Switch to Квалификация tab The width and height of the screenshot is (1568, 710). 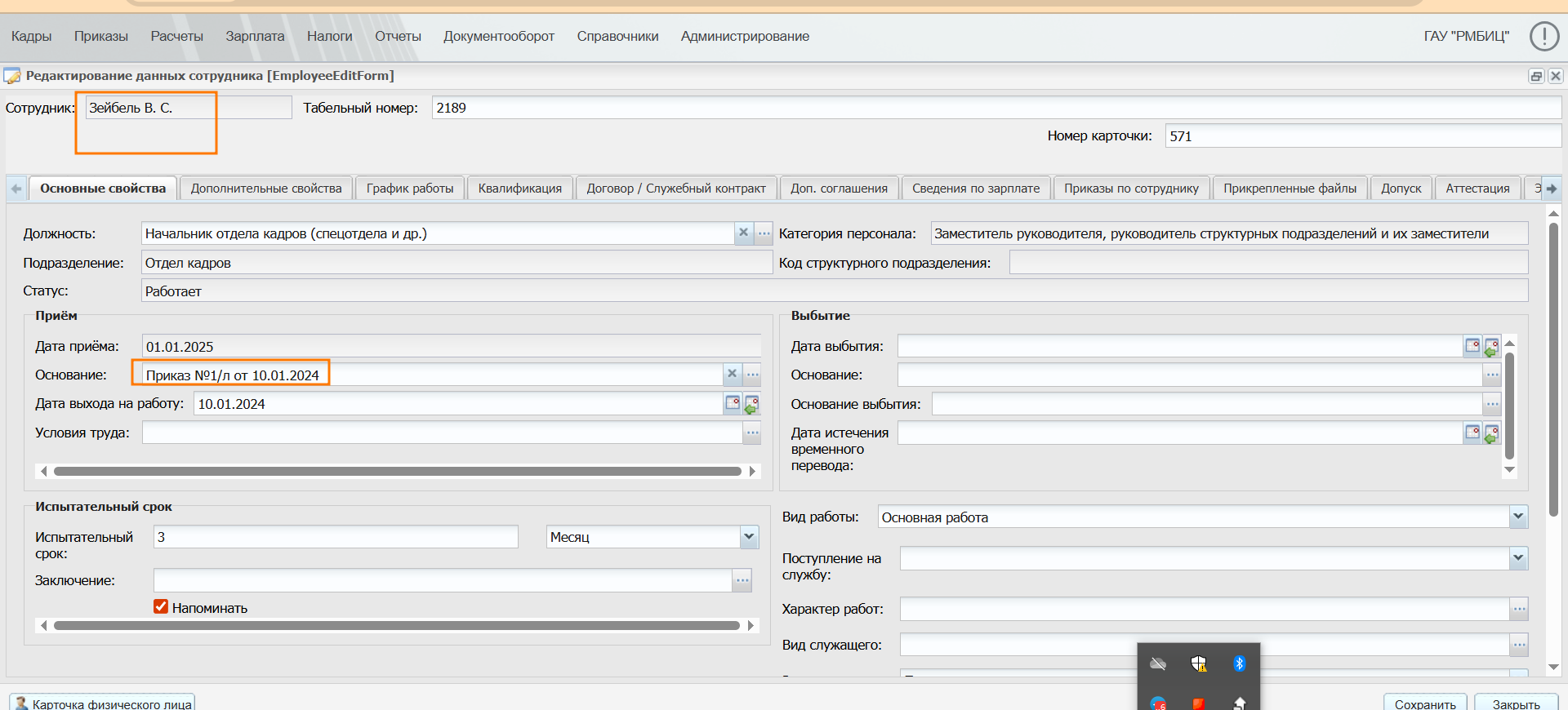click(520, 188)
